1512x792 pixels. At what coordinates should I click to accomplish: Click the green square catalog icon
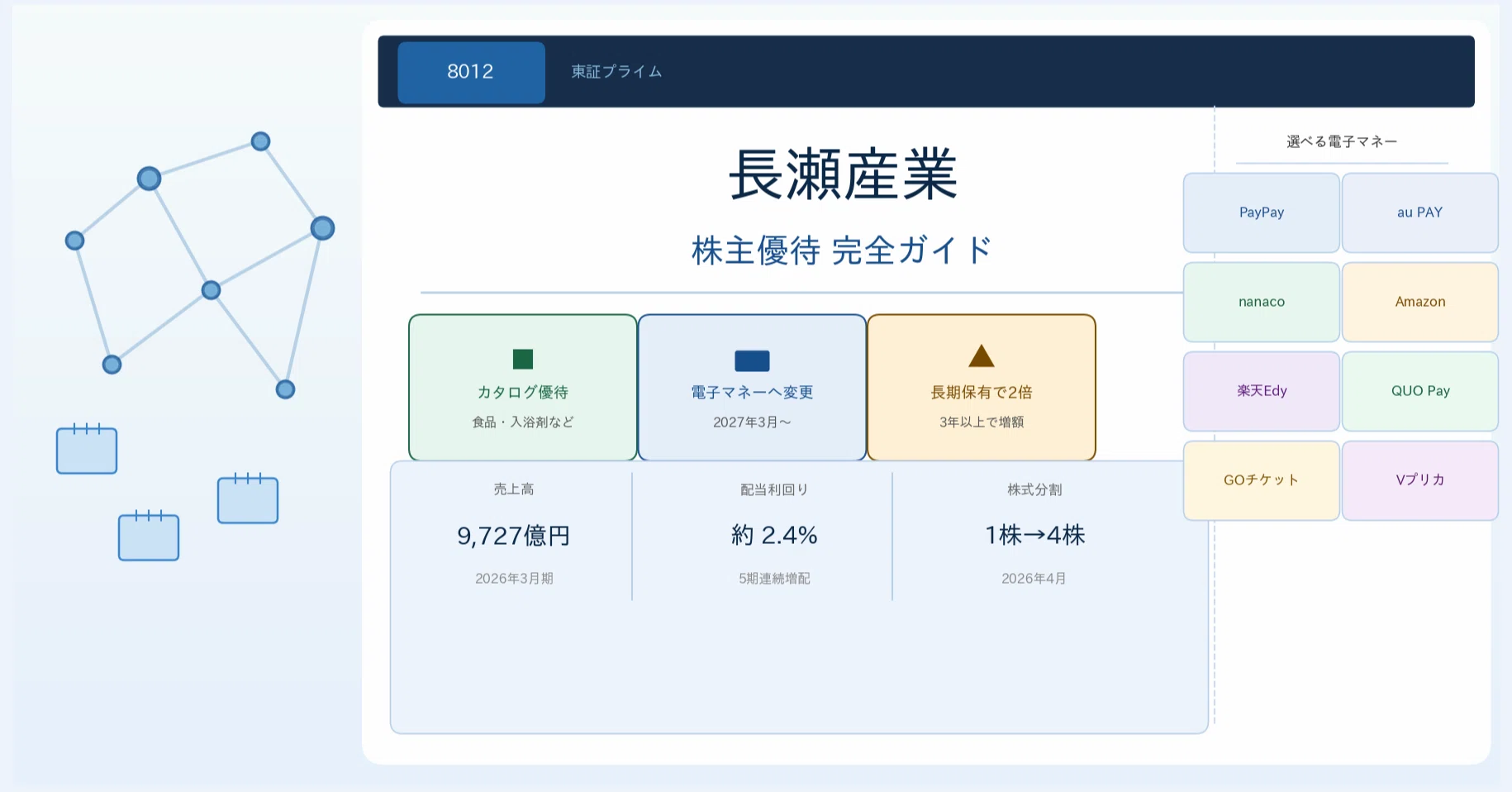click(523, 359)
